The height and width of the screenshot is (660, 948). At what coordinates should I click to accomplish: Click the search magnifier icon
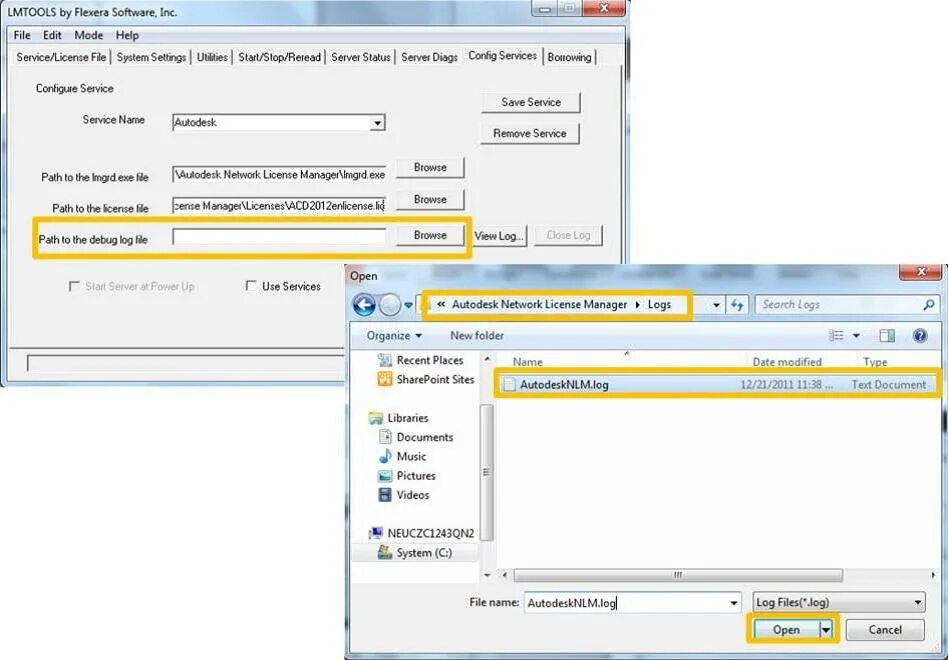(929, 305)
